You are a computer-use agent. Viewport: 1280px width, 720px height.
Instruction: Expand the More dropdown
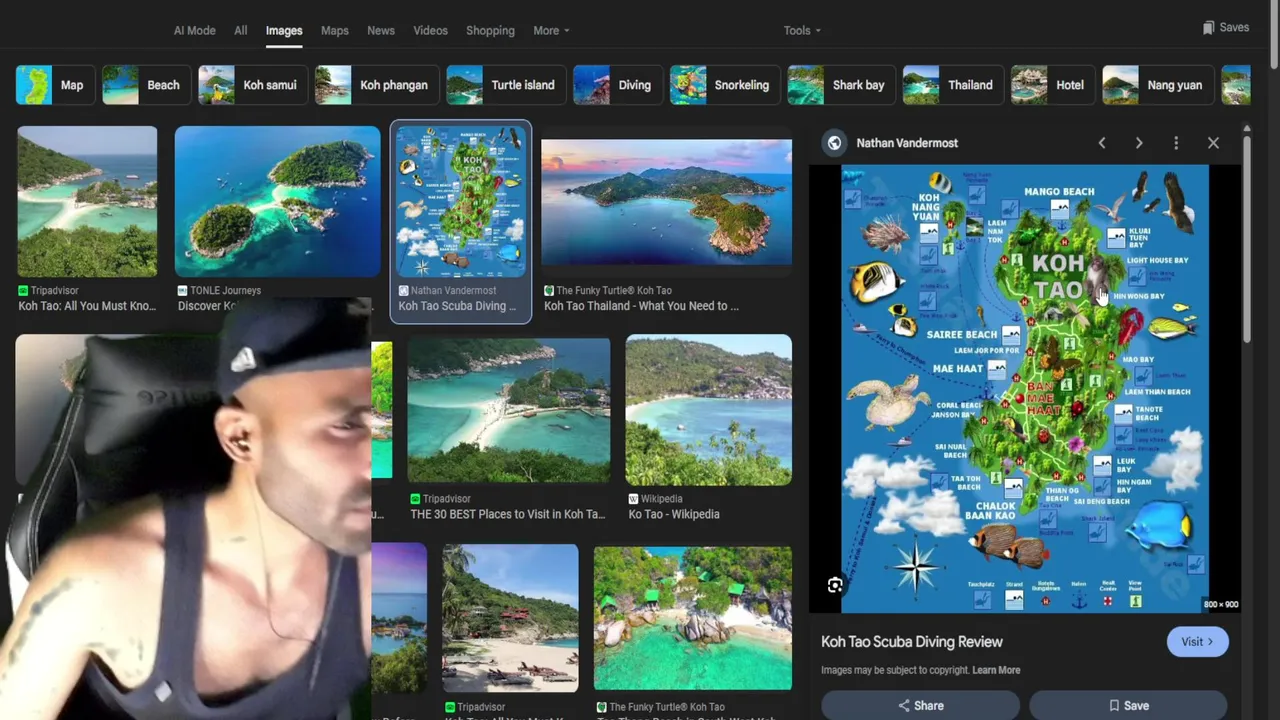pyautogui.click(x=551, y=30)
